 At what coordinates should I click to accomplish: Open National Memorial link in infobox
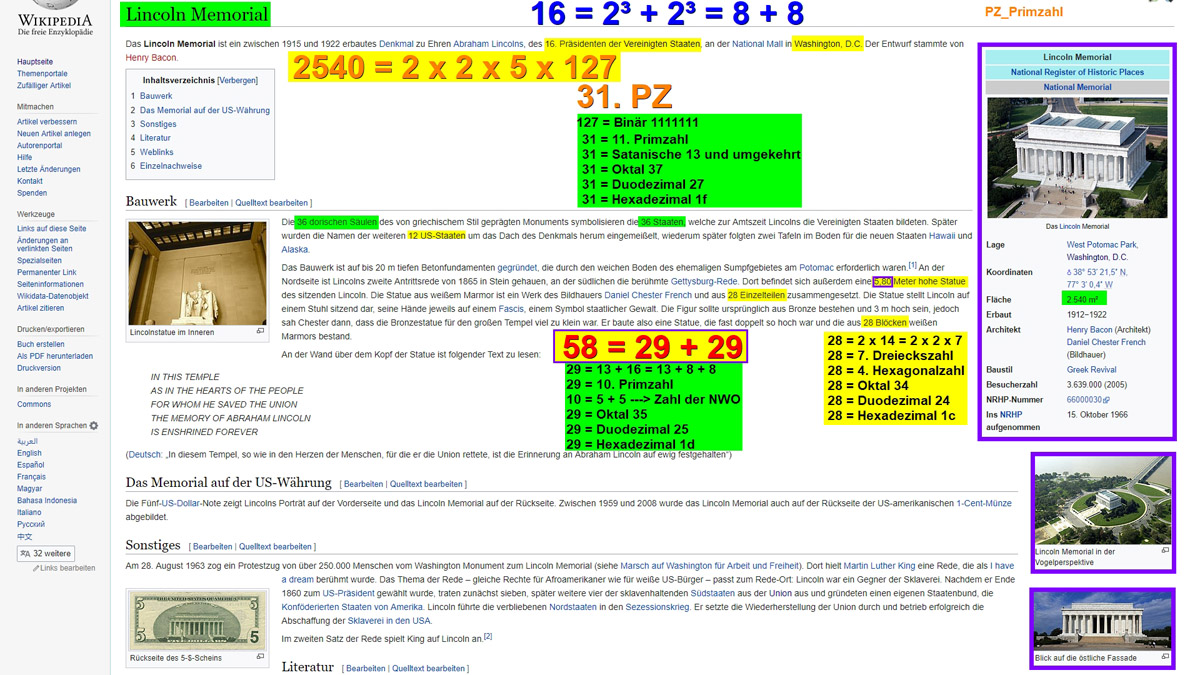(1077, 87)
